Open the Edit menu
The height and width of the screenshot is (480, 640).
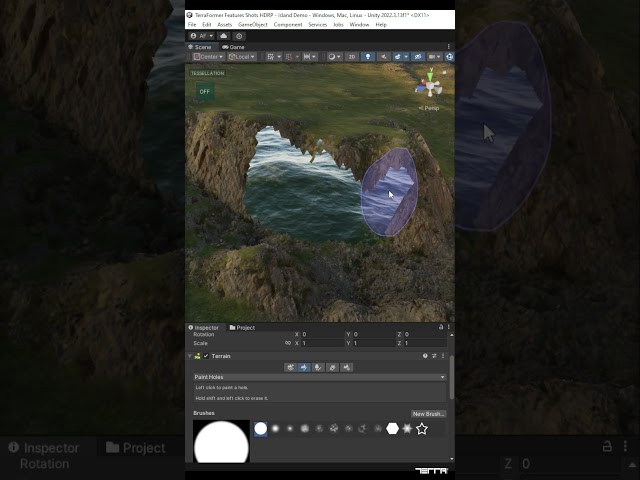tap(207, 24)
